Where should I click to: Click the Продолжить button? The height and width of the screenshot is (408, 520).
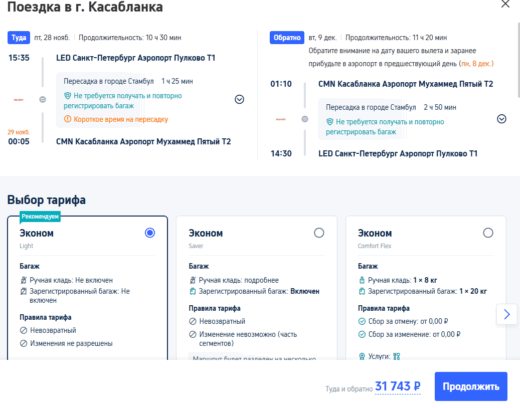pos(471,386)
